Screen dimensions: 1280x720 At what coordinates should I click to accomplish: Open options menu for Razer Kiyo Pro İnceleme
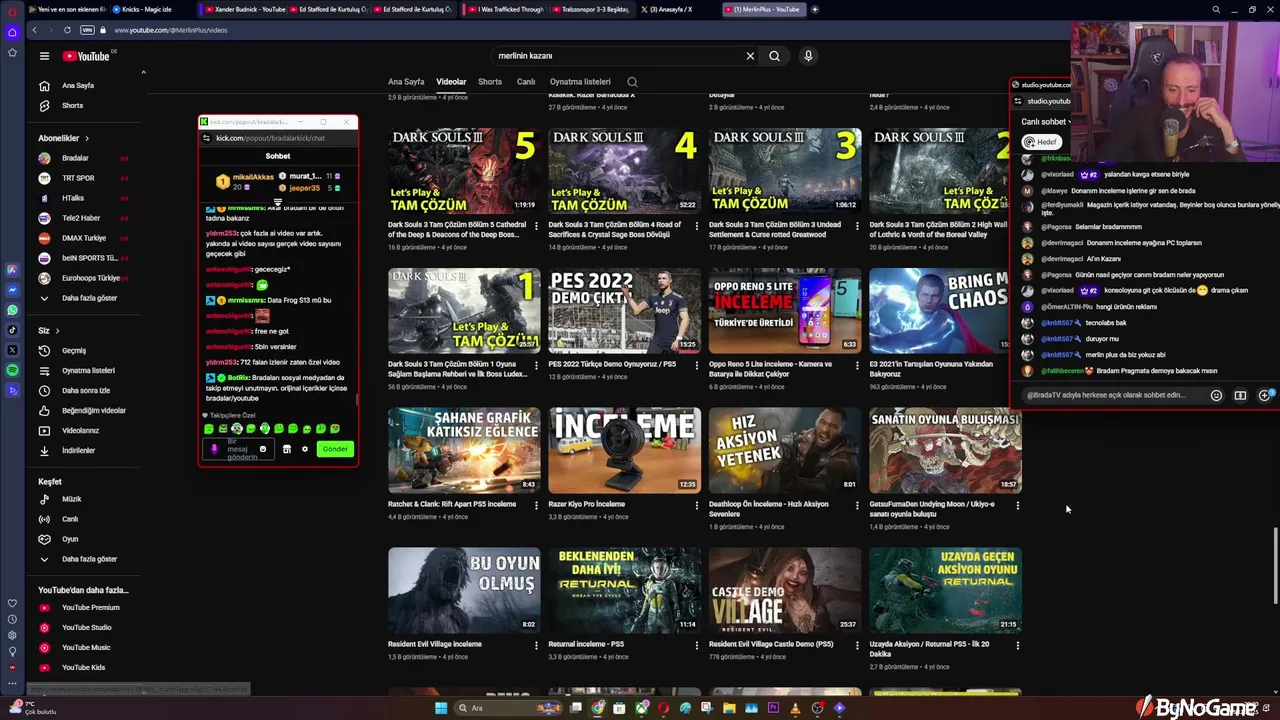point(697,506)
